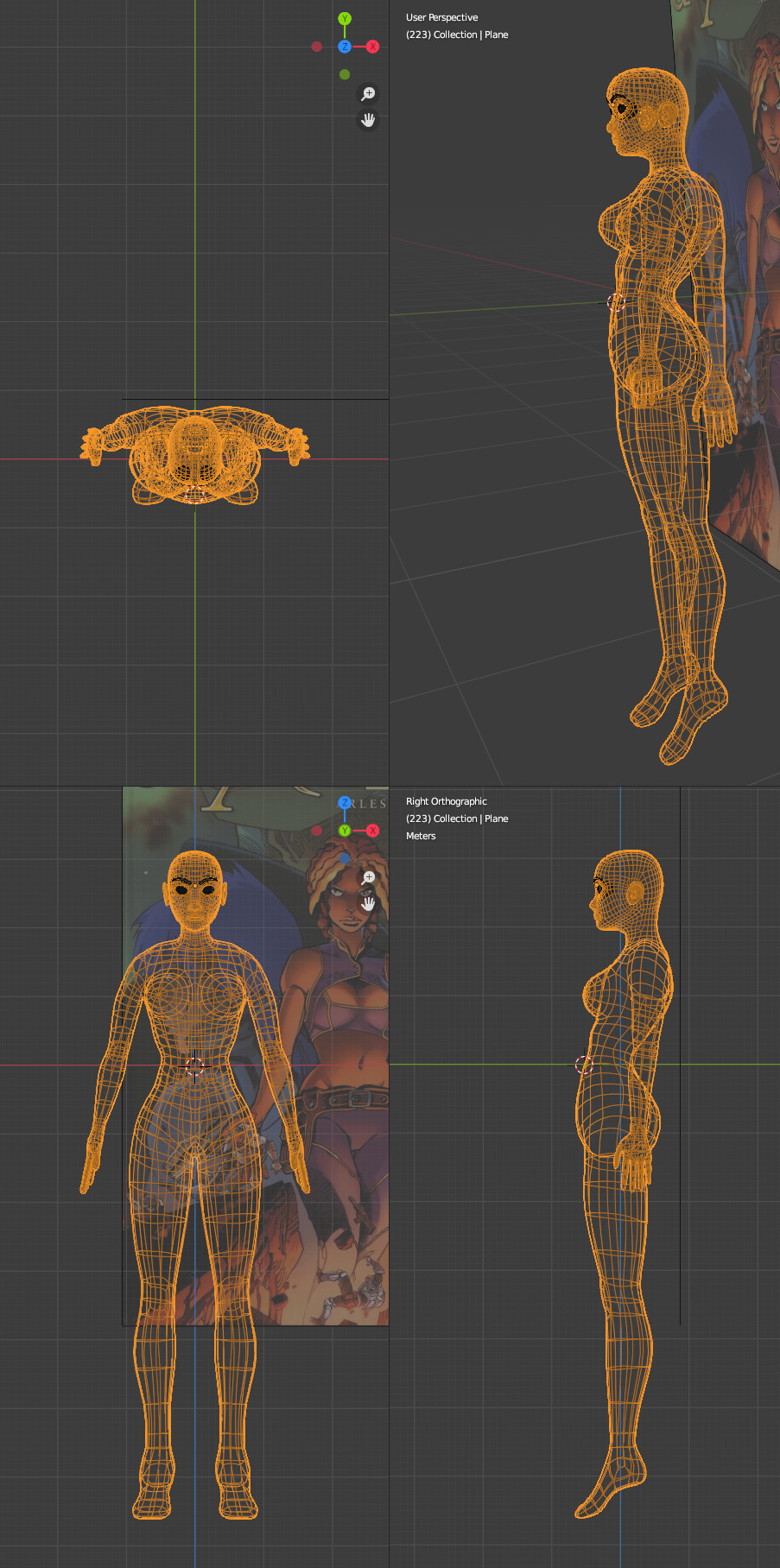Screen dimensions: 780x1568
Task: Click the blue Z axis in top-view gizmo
Action: pos(345,47)
